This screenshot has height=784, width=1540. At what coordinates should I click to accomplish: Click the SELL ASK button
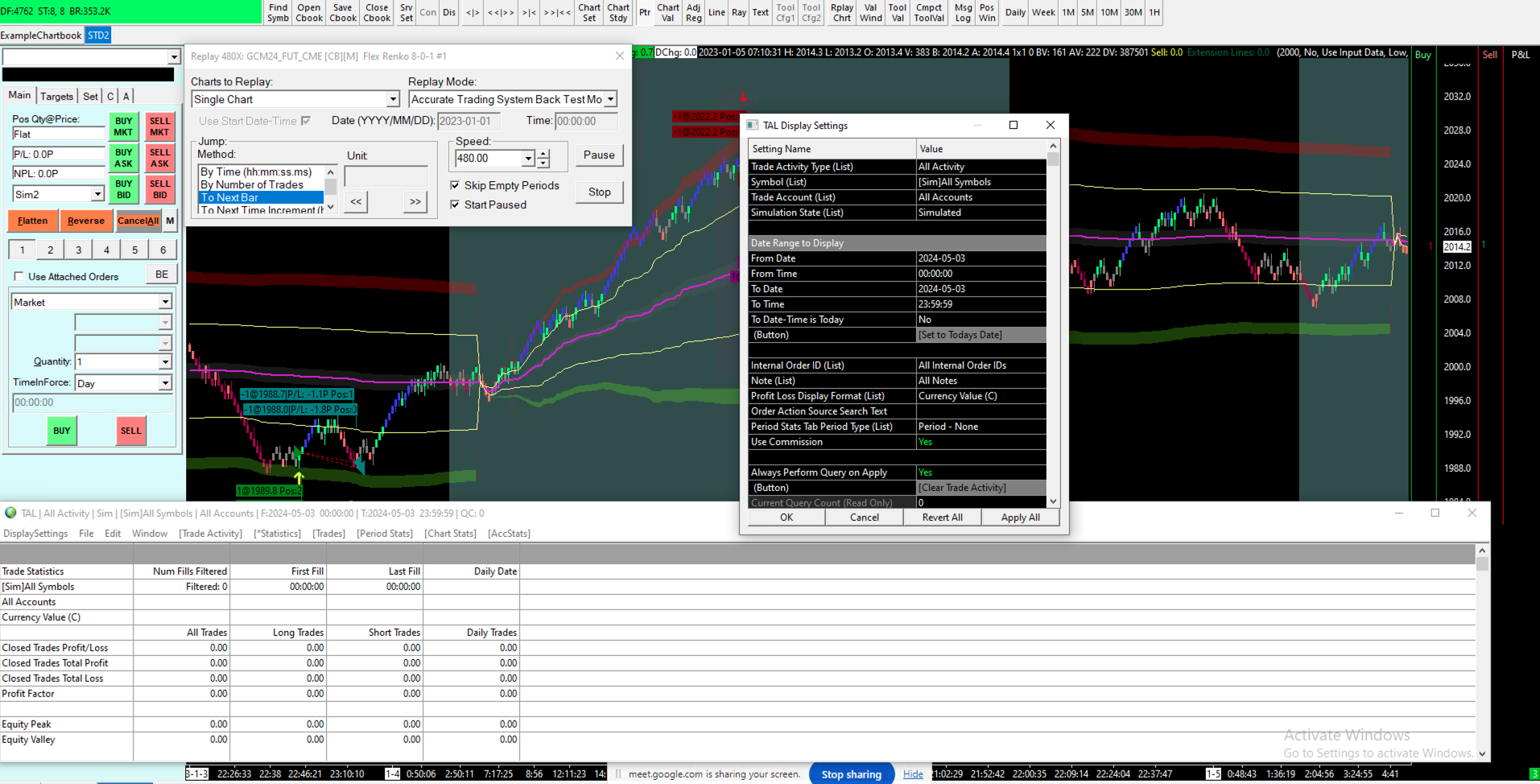click(159, 158)
